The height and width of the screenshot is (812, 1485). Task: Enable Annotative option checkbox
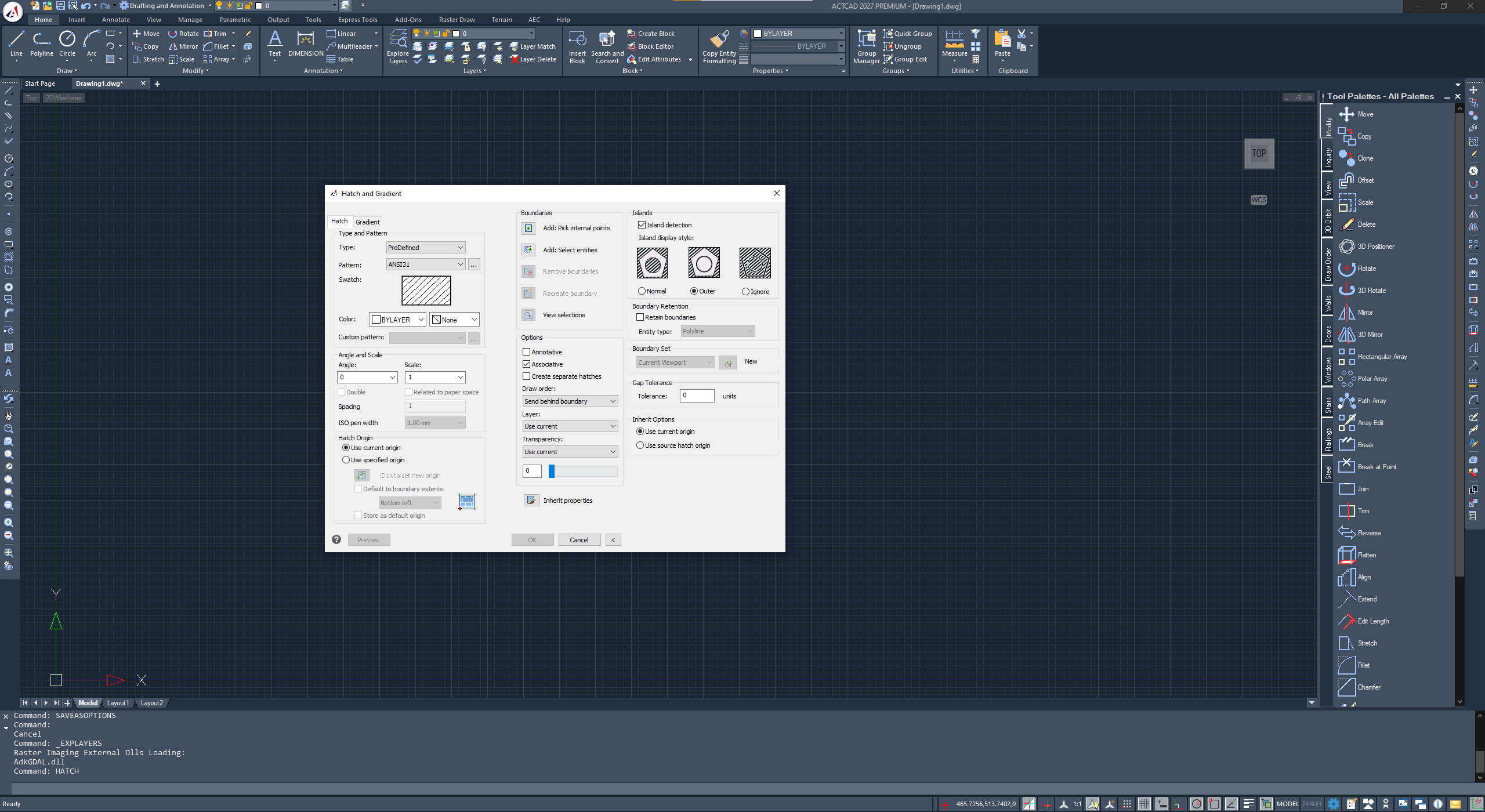[x=527, y=352]
